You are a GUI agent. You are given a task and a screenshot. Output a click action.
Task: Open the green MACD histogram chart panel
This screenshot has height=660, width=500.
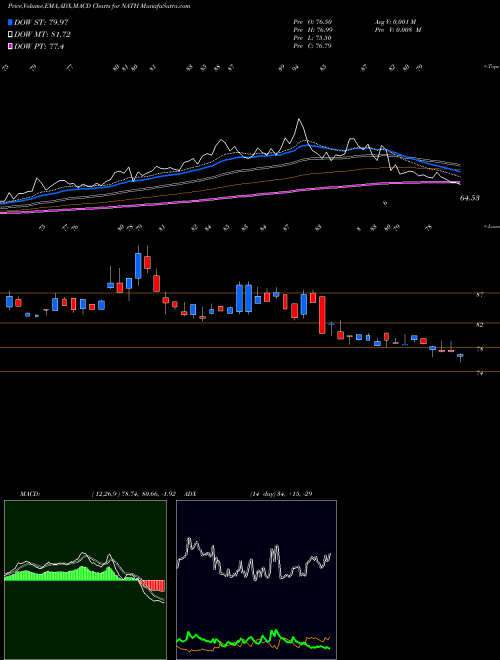pyautogui.click(x=85, y=580)
